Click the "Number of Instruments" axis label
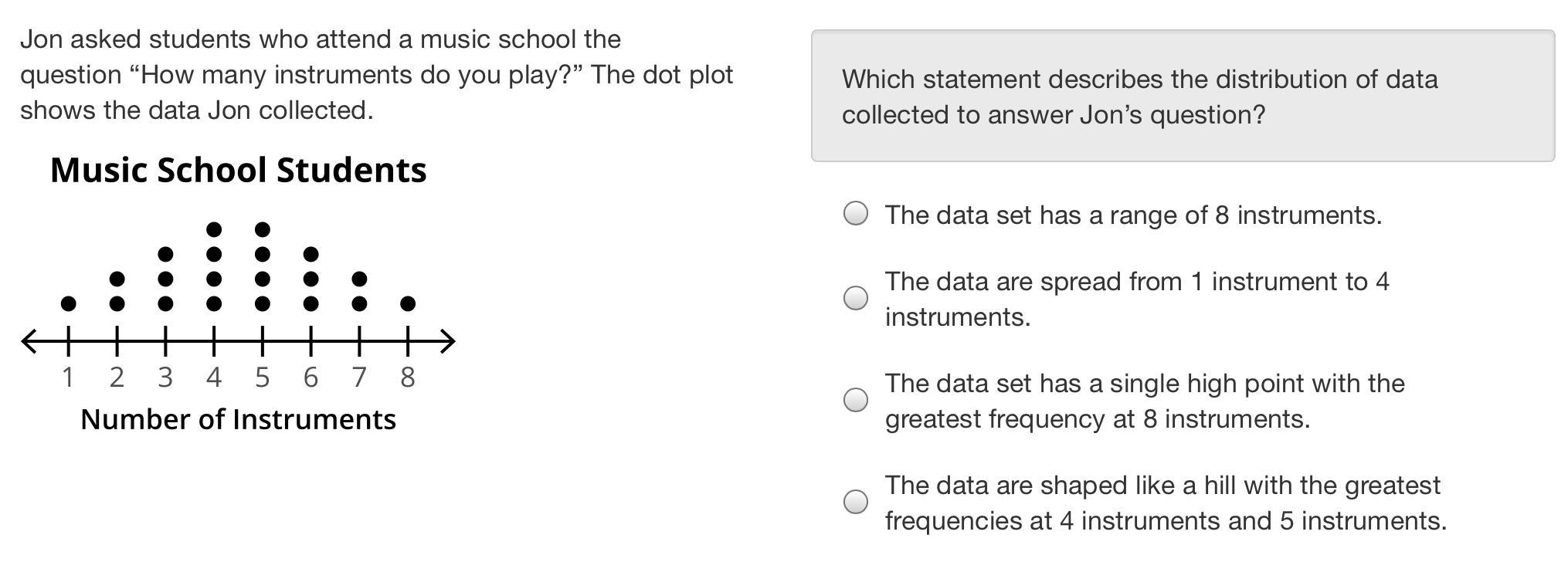This screenshot has height=562, width=1568. click(x=238, y=419)
